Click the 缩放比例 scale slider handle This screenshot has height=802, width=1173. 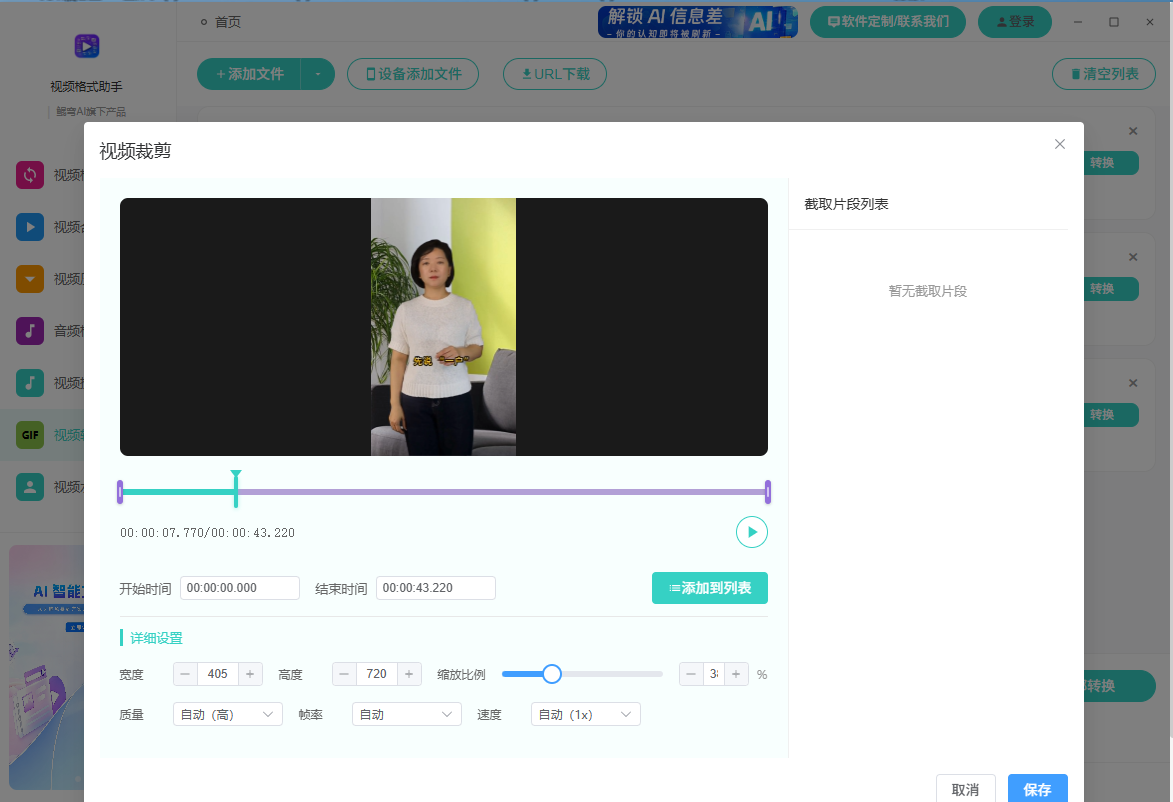click(x=551, y=674)
